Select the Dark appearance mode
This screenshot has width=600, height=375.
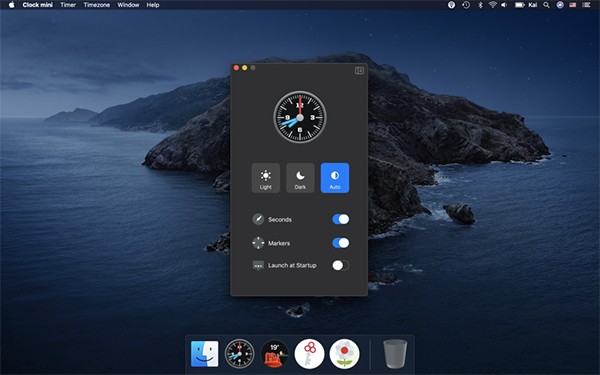point(300,178)
